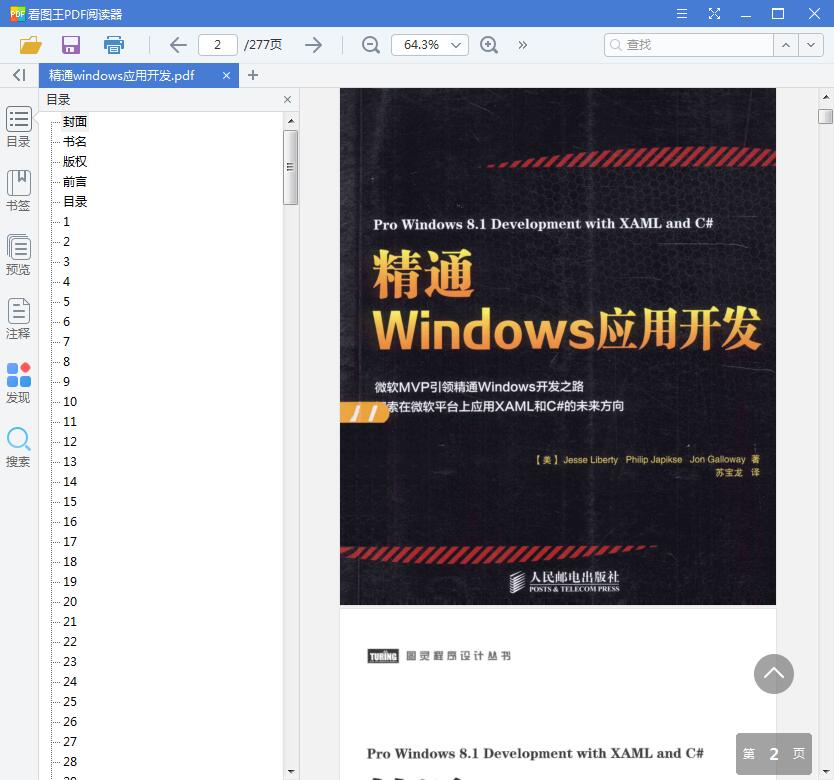Image resolution: width=834 pixels, height=780 pixels.
Task: Jump to outline chapter 21
Action: (70, 621)
